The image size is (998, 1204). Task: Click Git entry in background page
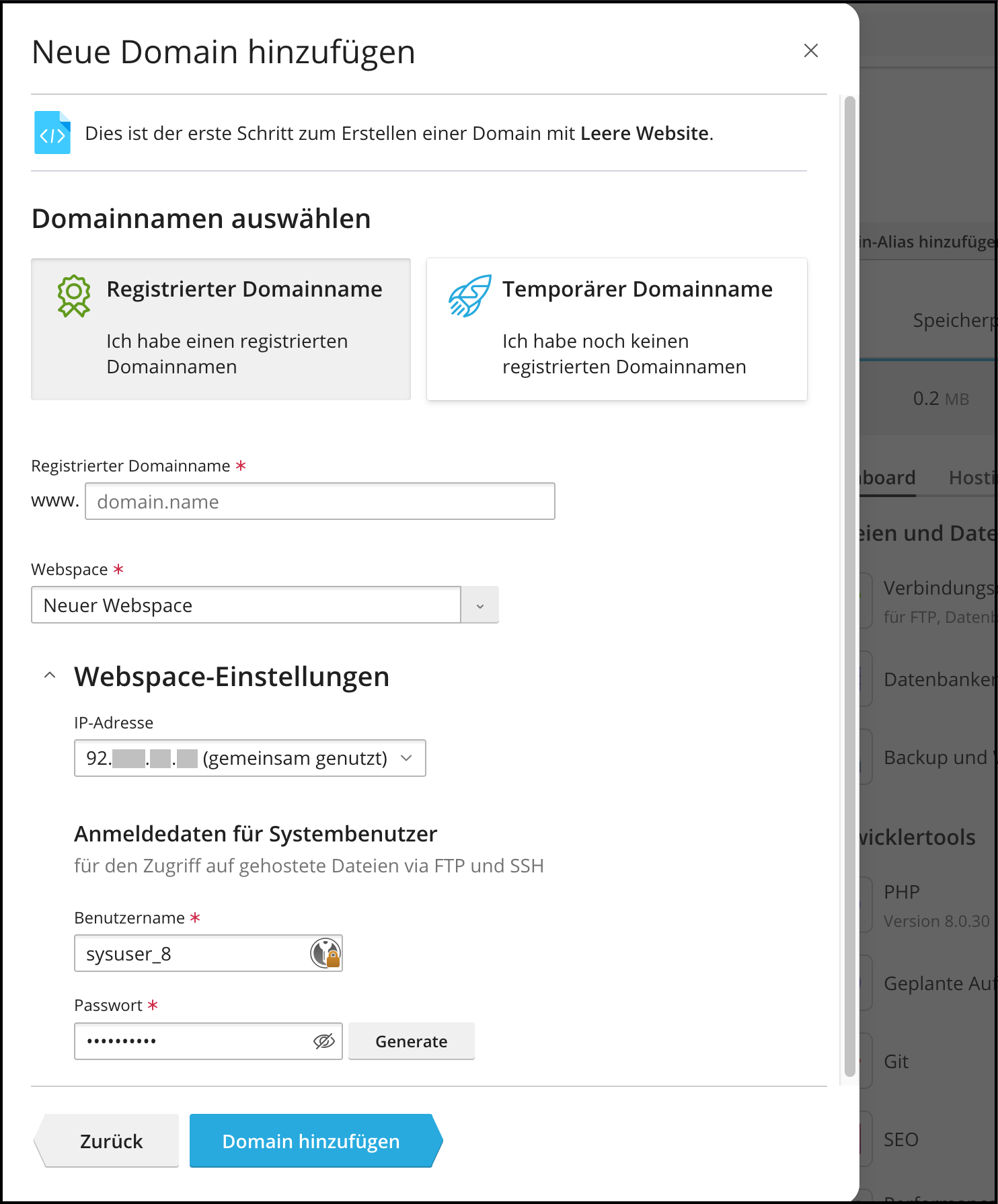[x=896, y=1061]
